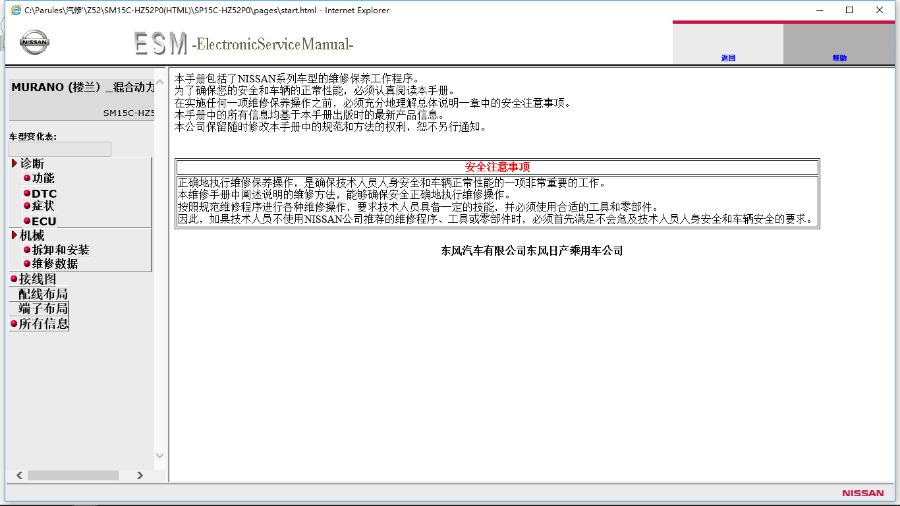
Task: Click the sidebar scroll down arrow
Action: 160,456
